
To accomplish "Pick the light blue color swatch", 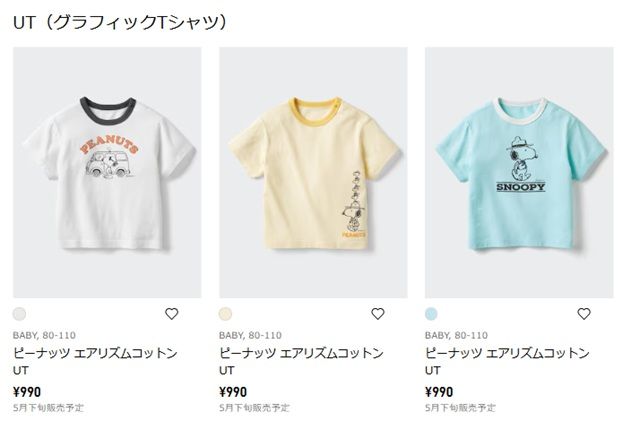I will coord(431,314).
